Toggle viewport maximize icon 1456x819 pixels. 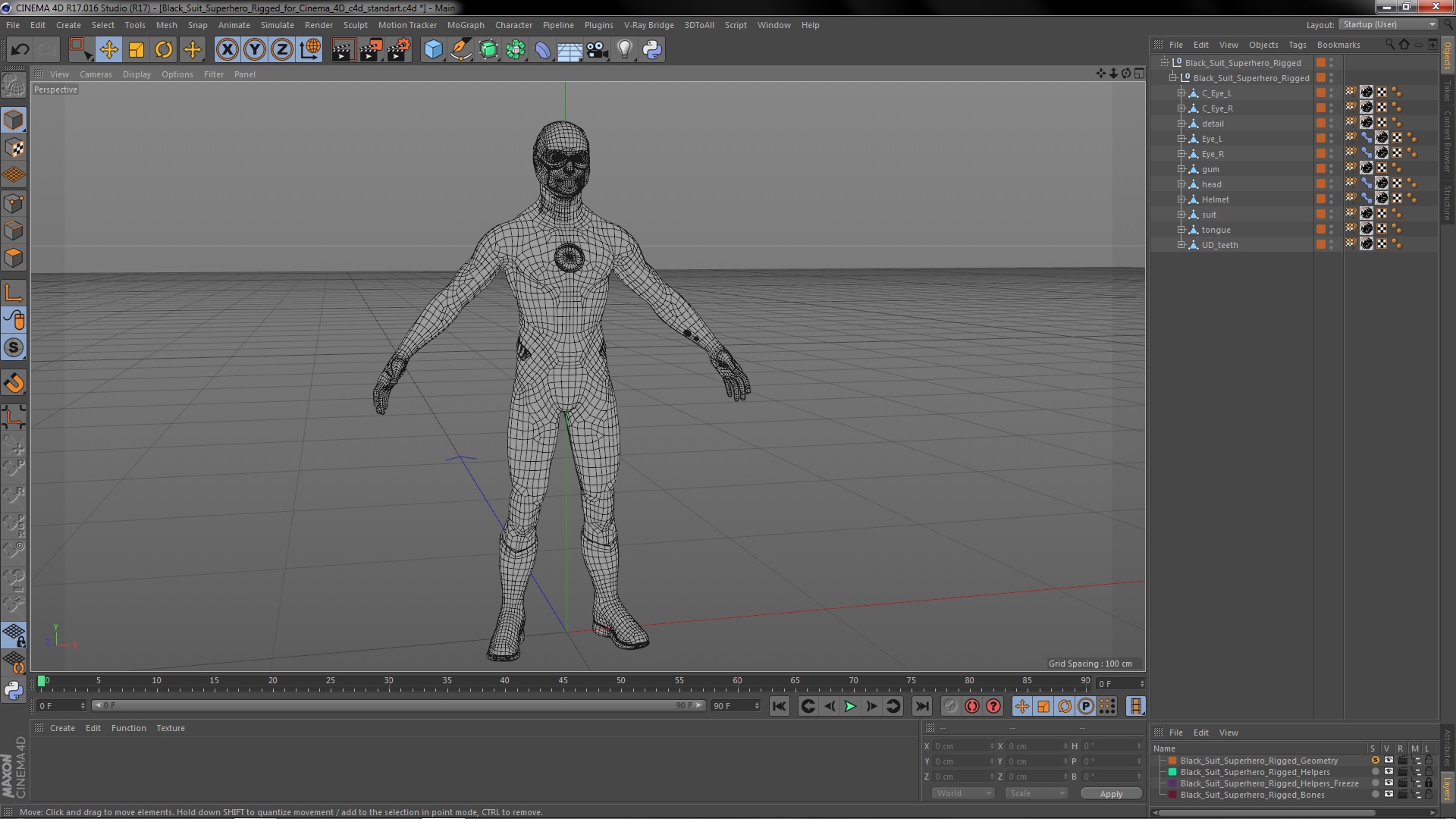[1139, 74]
